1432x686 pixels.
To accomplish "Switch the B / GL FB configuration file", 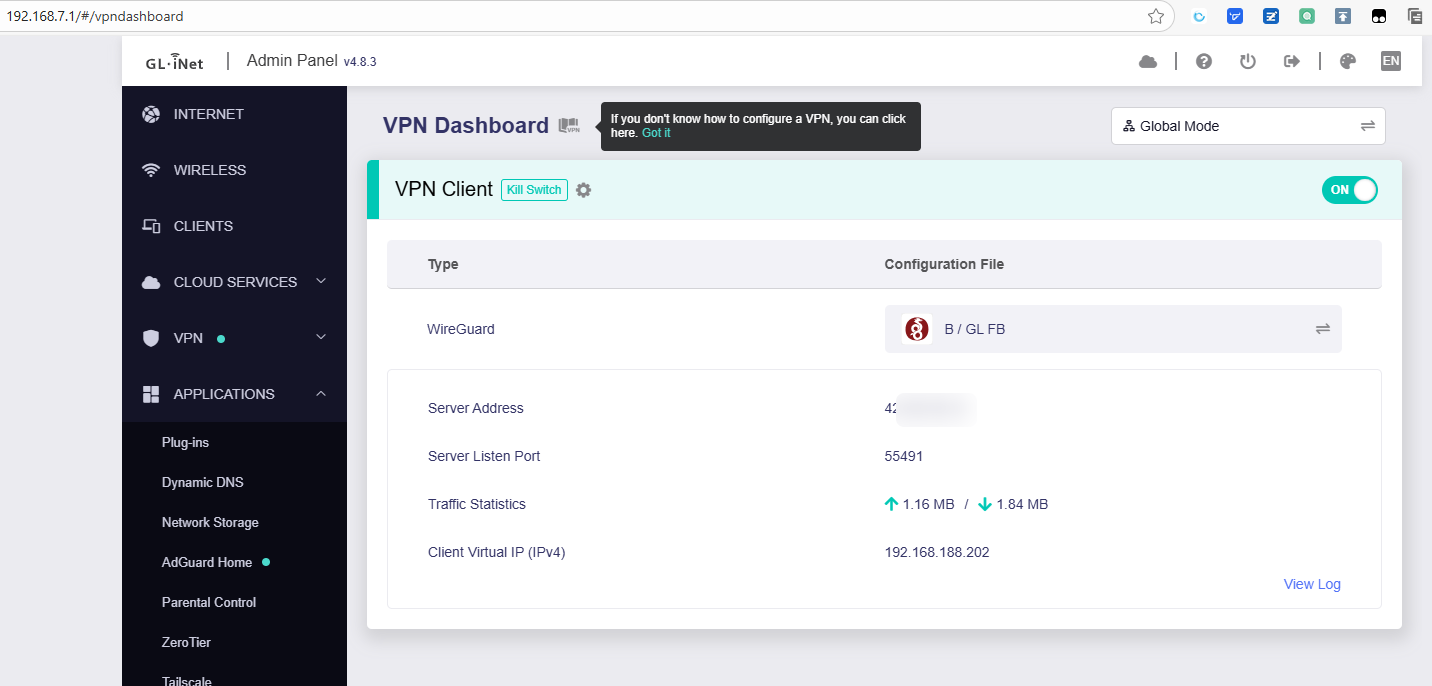I will (x=1322, y=329).
